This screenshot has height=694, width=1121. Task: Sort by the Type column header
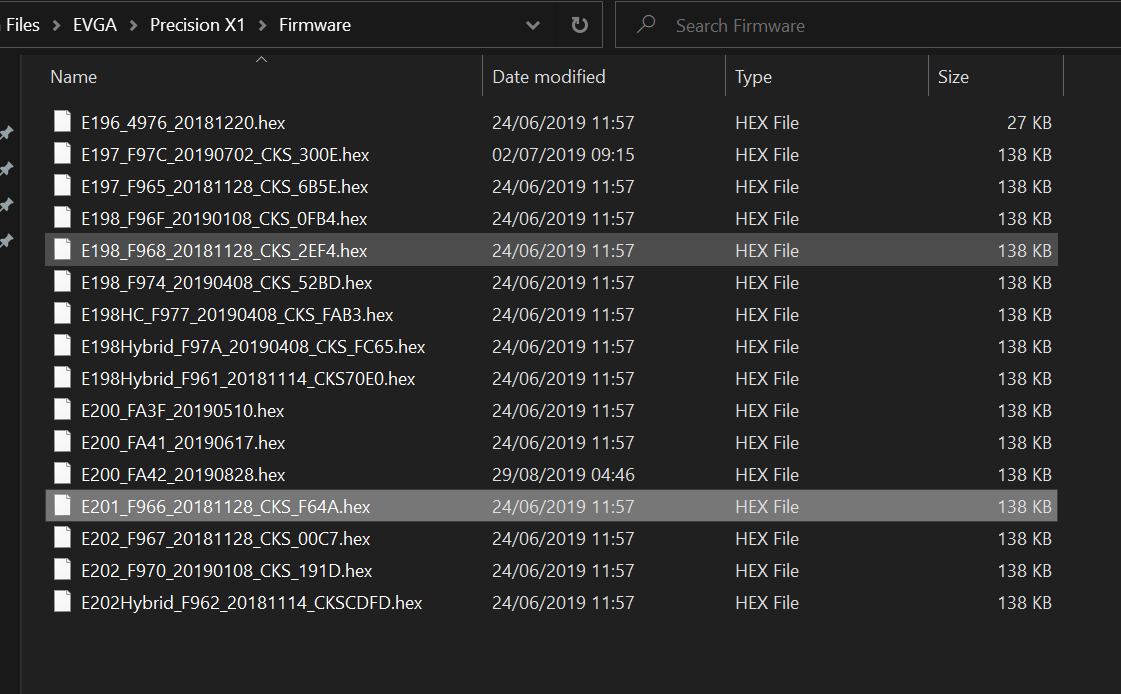753,77
